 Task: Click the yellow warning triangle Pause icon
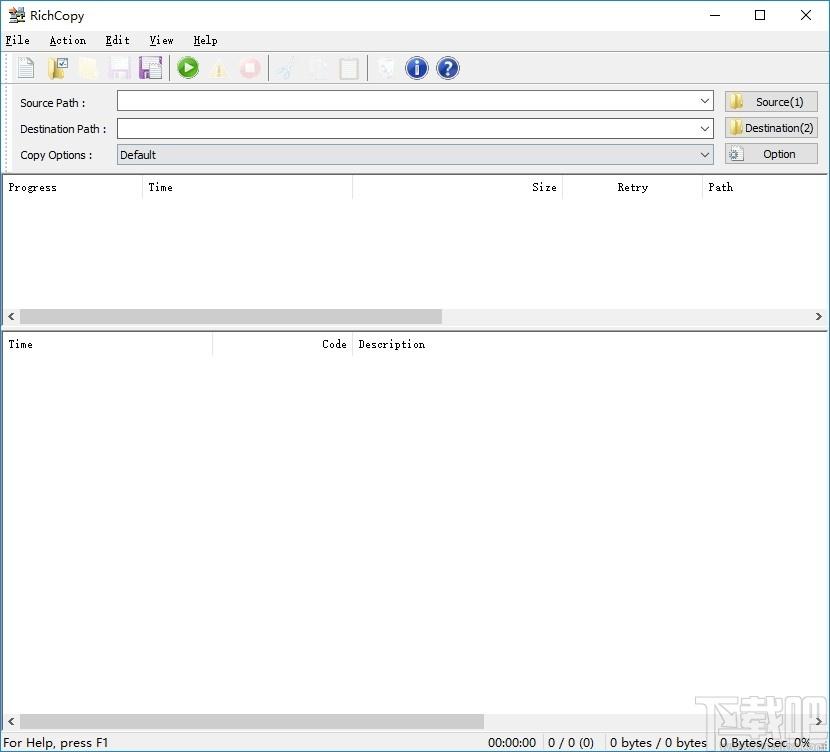click(219, 69)
